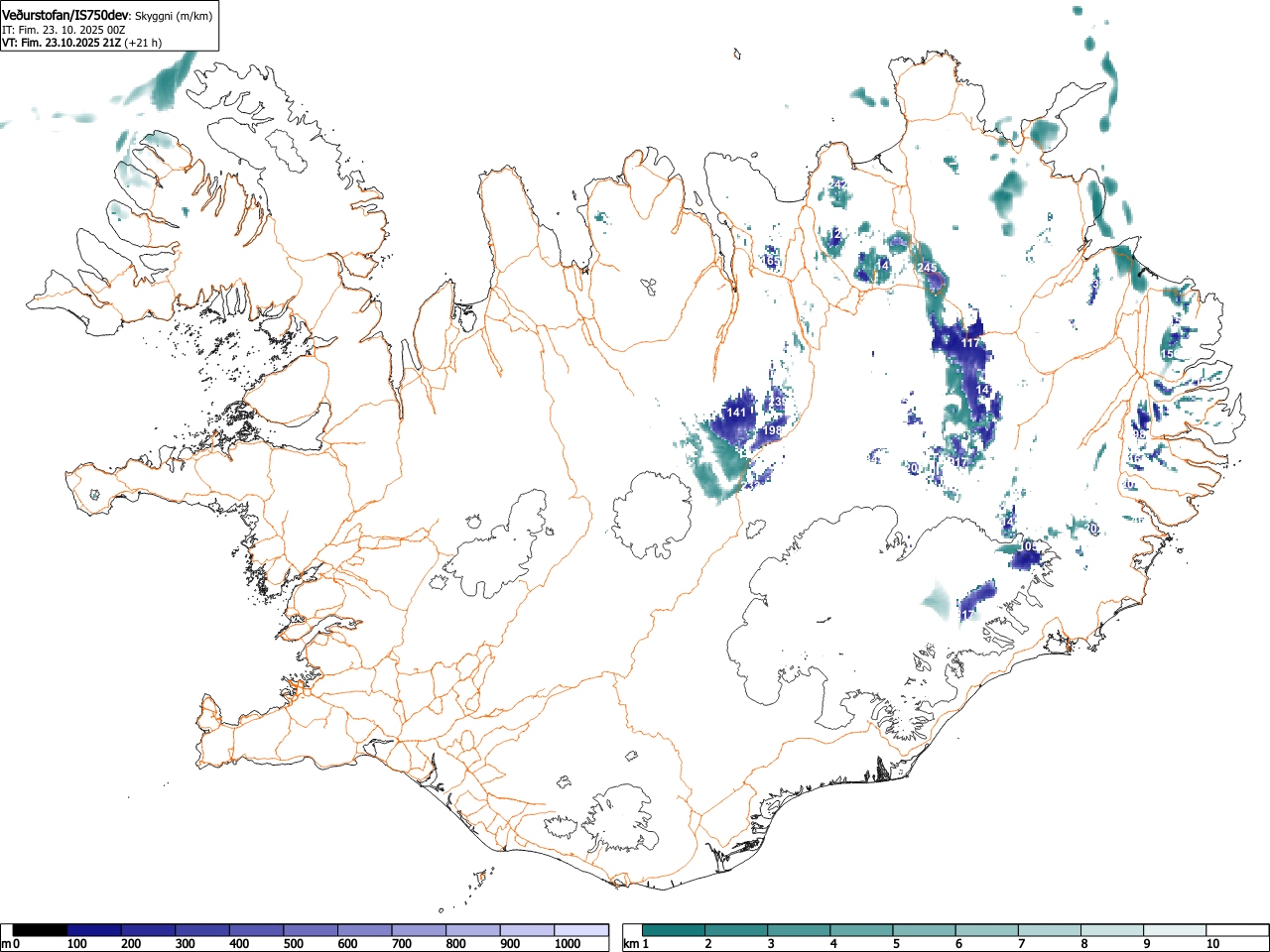Click the 7–8 km pale teal swatch
This screenshot has height=952, width=1270.
point(1049,930)
